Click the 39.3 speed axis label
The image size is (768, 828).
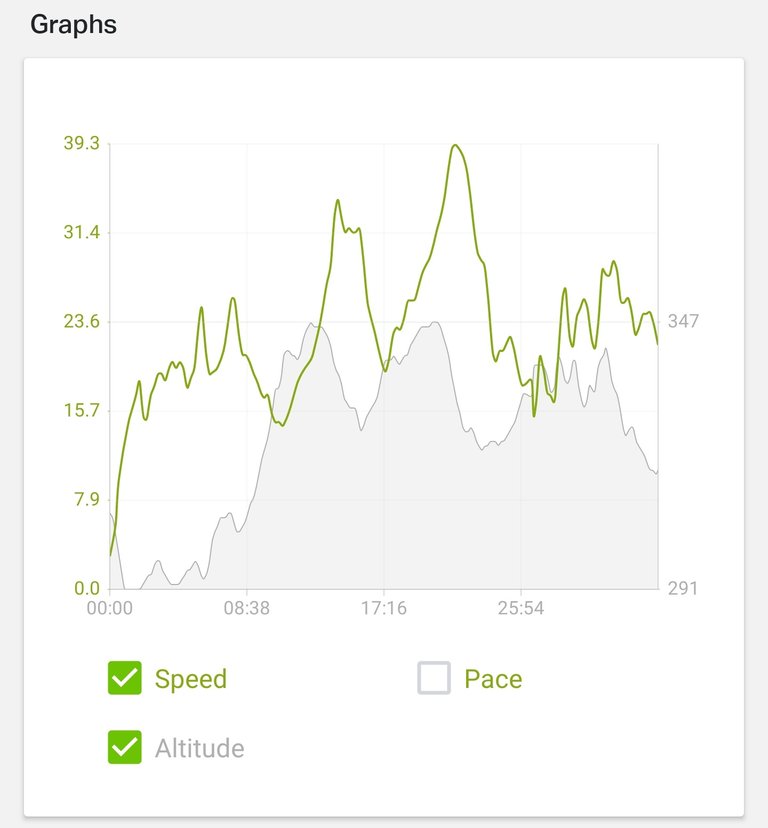80,144
